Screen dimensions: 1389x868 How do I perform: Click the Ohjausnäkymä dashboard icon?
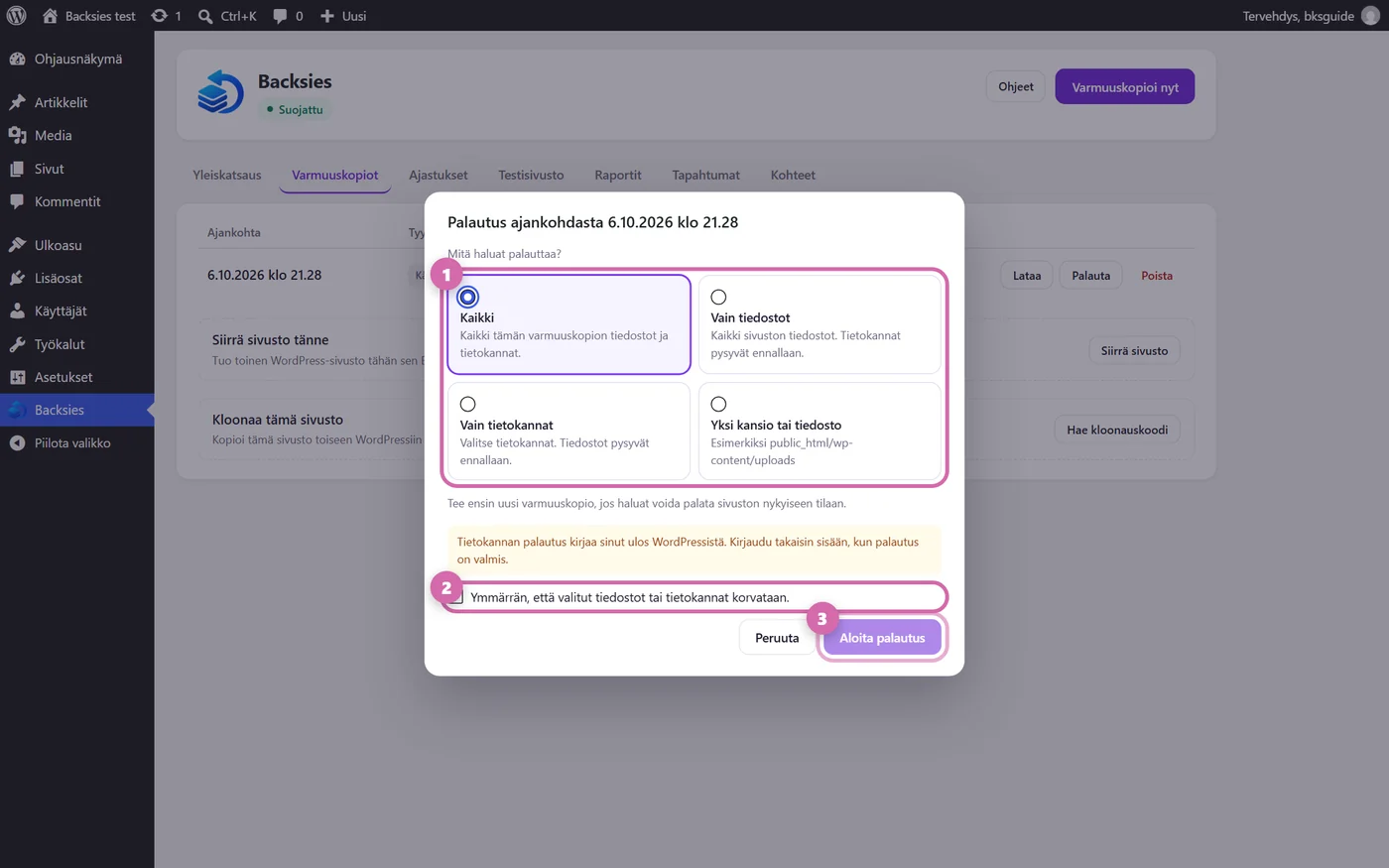[17, 59]
